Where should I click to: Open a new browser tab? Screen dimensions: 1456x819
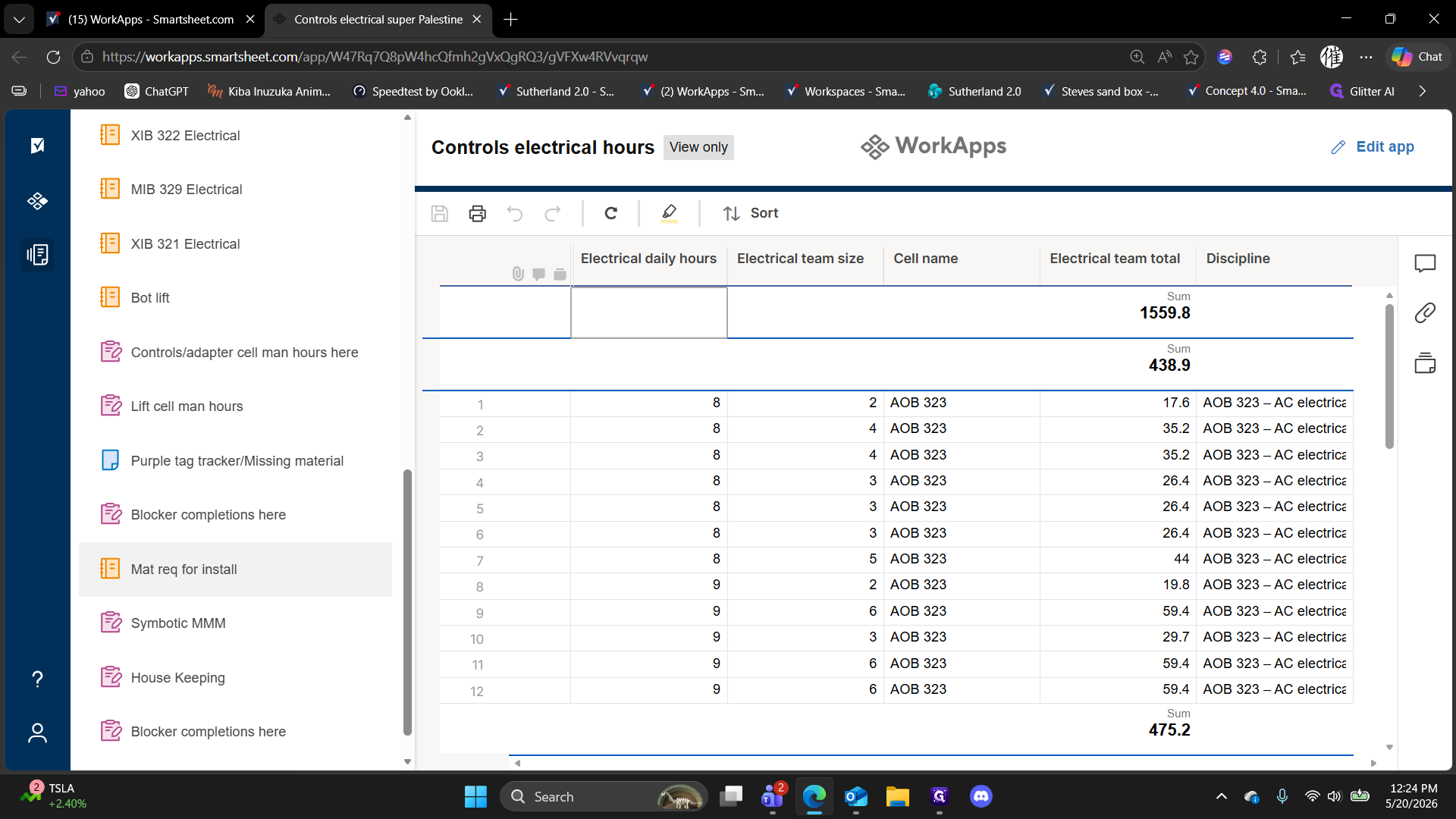511,20
